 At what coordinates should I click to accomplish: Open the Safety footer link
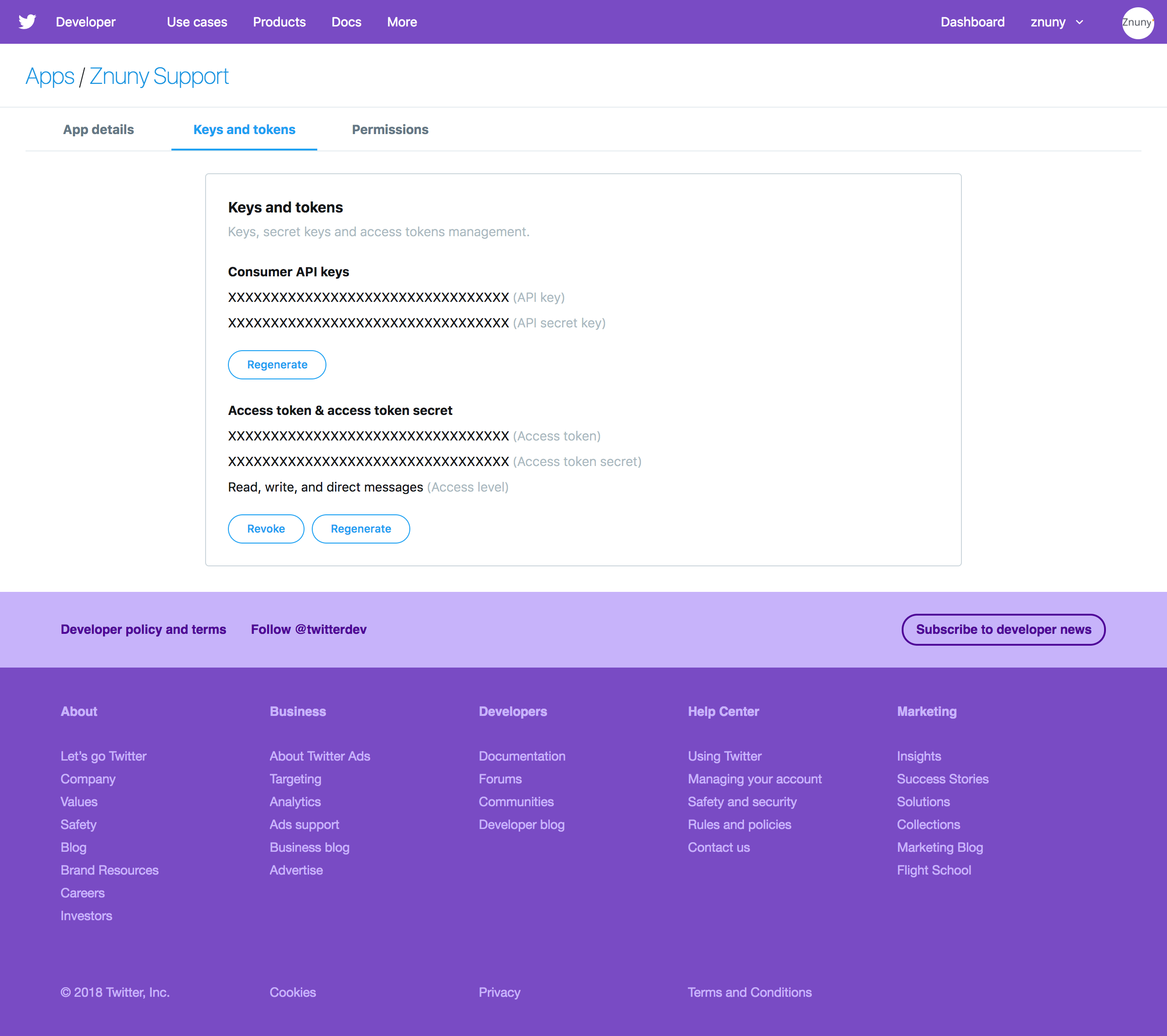click(78, 825)
